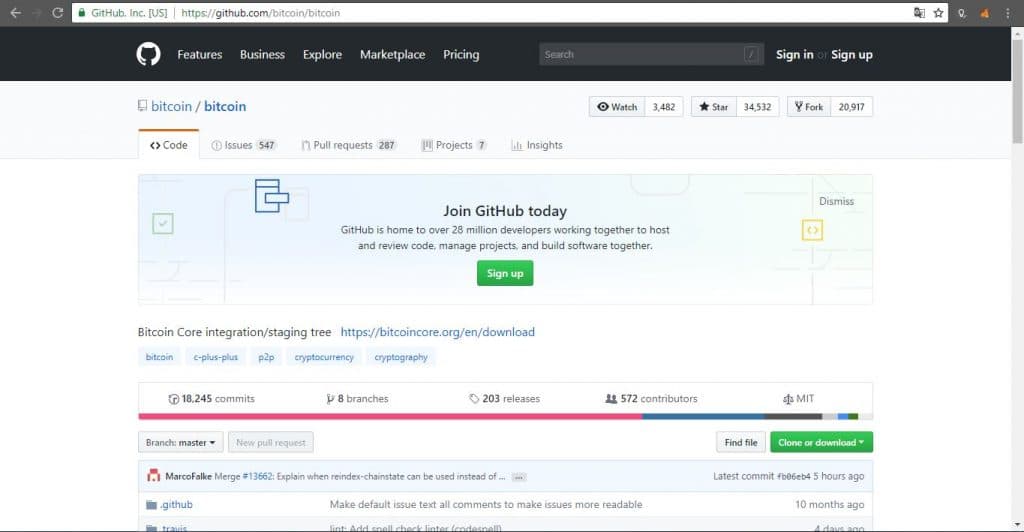This screenshot has width=1024, height=532.
Task: View 18,245 commits
Action: (212, 399)
